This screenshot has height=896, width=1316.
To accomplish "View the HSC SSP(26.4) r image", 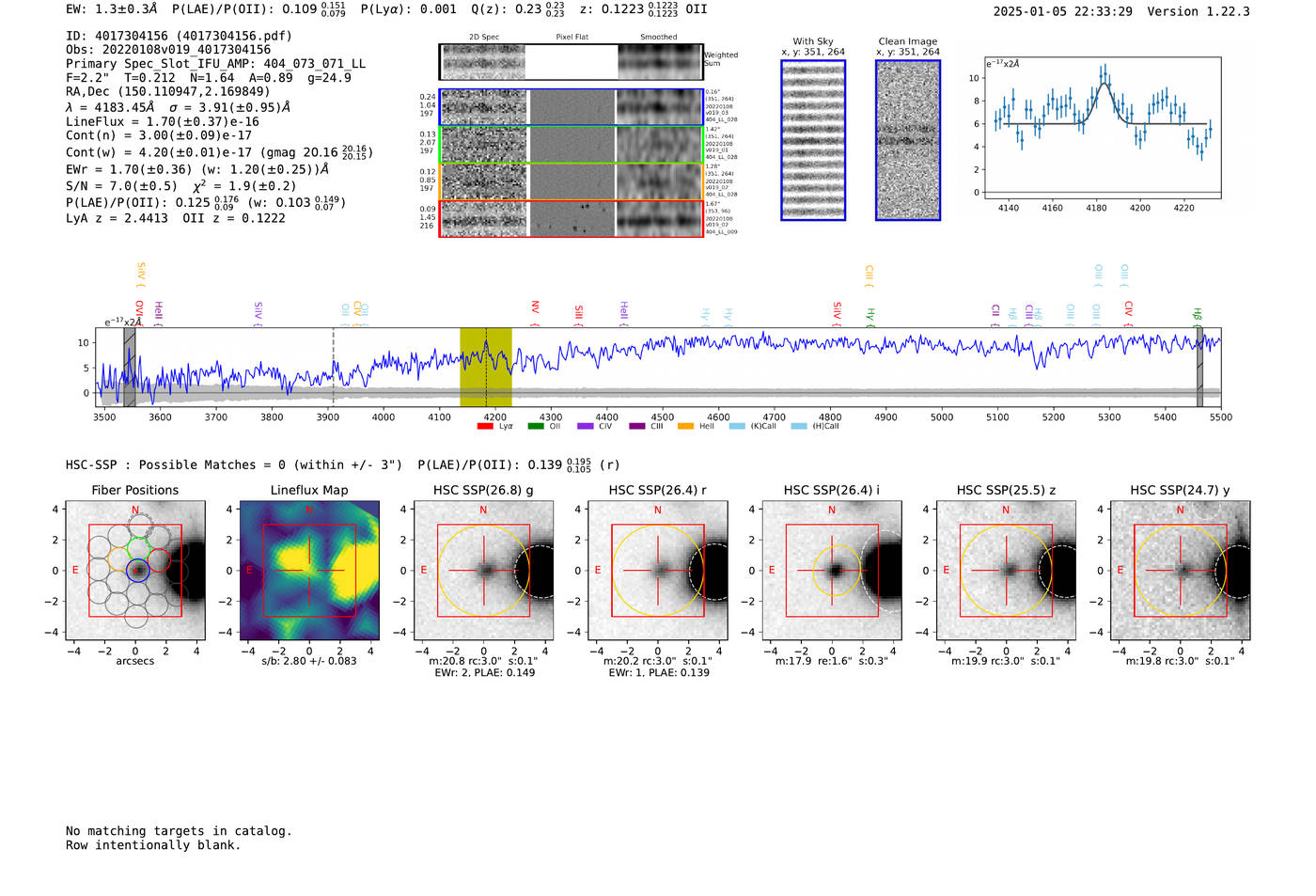I will coord(658,571).
